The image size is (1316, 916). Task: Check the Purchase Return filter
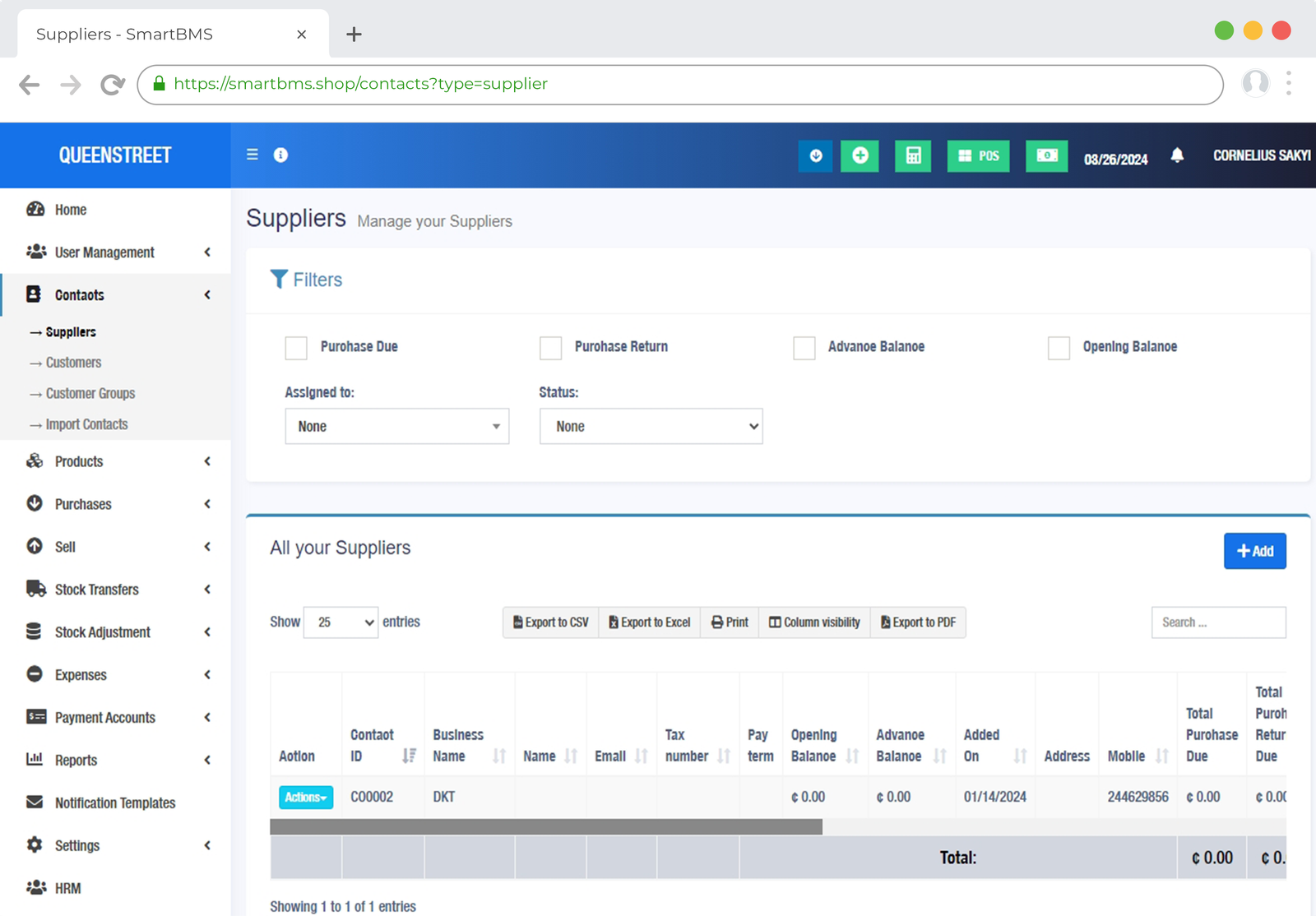tap(550, 348)
